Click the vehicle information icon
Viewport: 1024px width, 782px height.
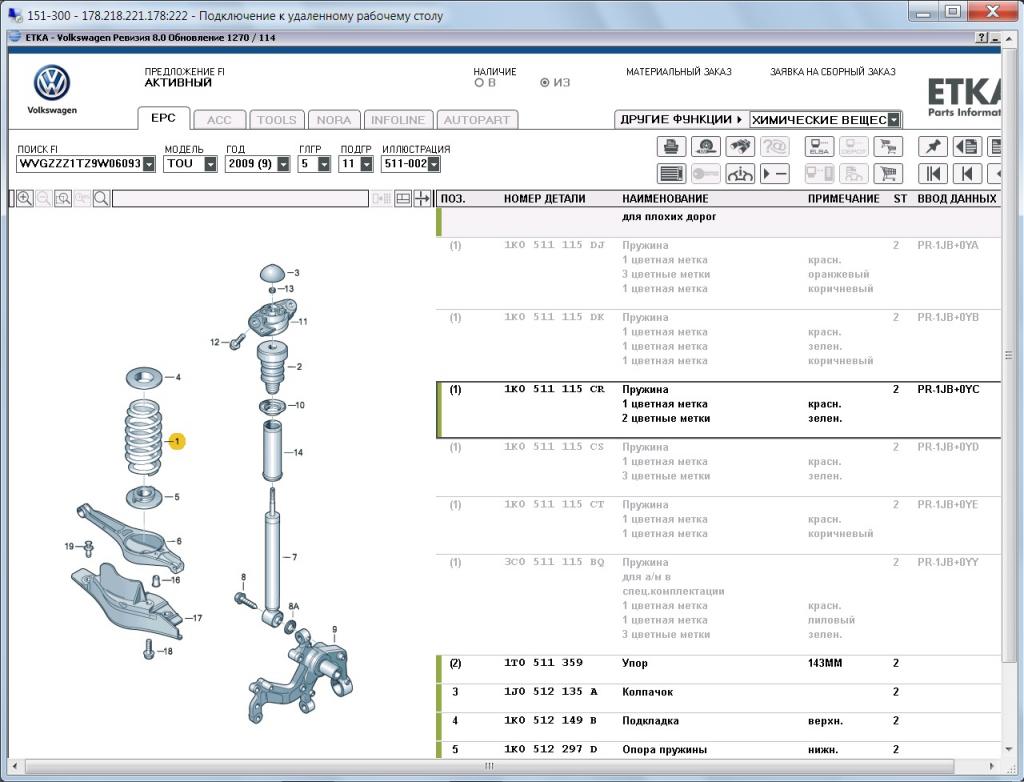739,174
